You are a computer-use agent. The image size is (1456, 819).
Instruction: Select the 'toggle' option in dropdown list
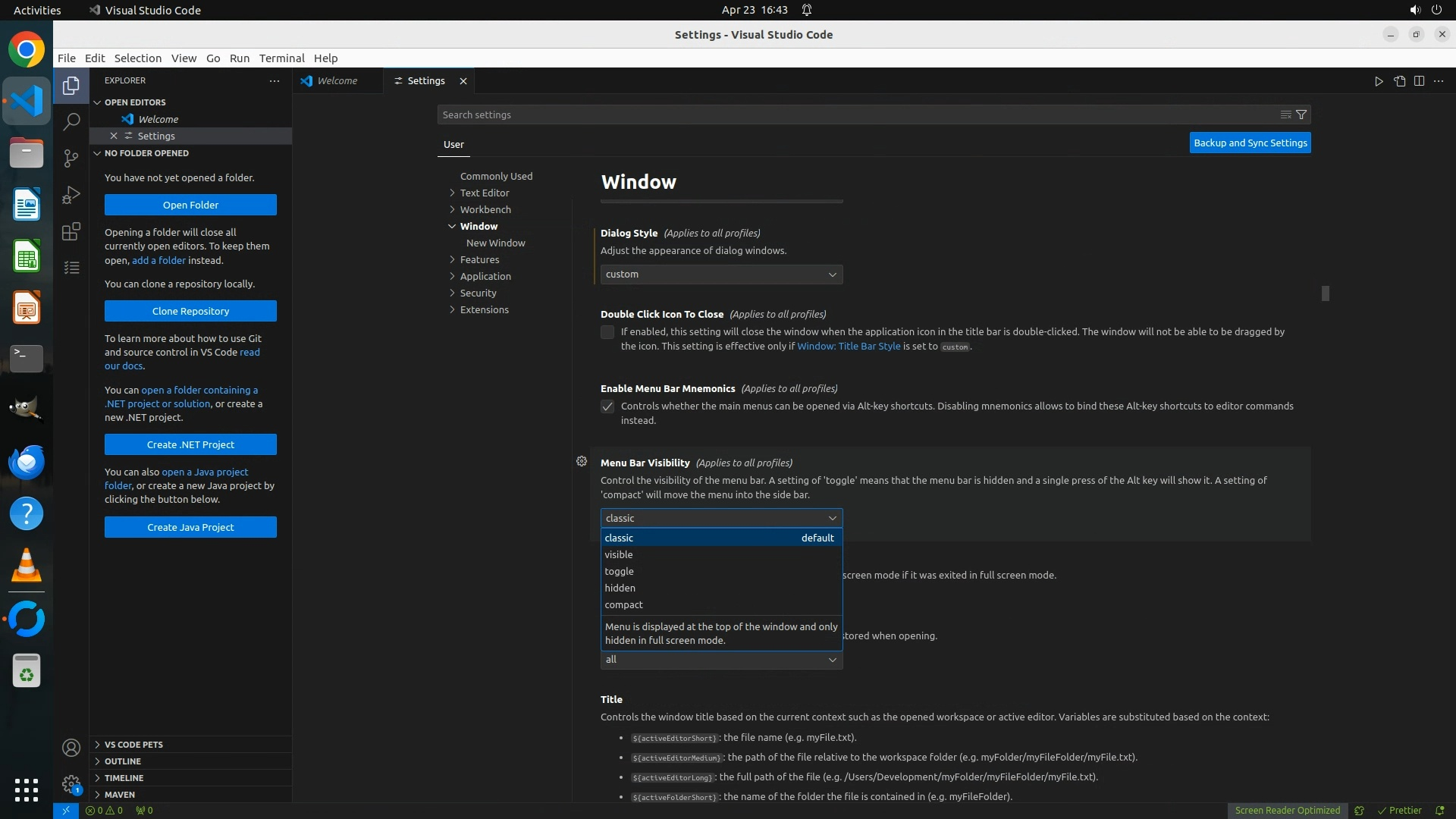(x=619, y=571)
